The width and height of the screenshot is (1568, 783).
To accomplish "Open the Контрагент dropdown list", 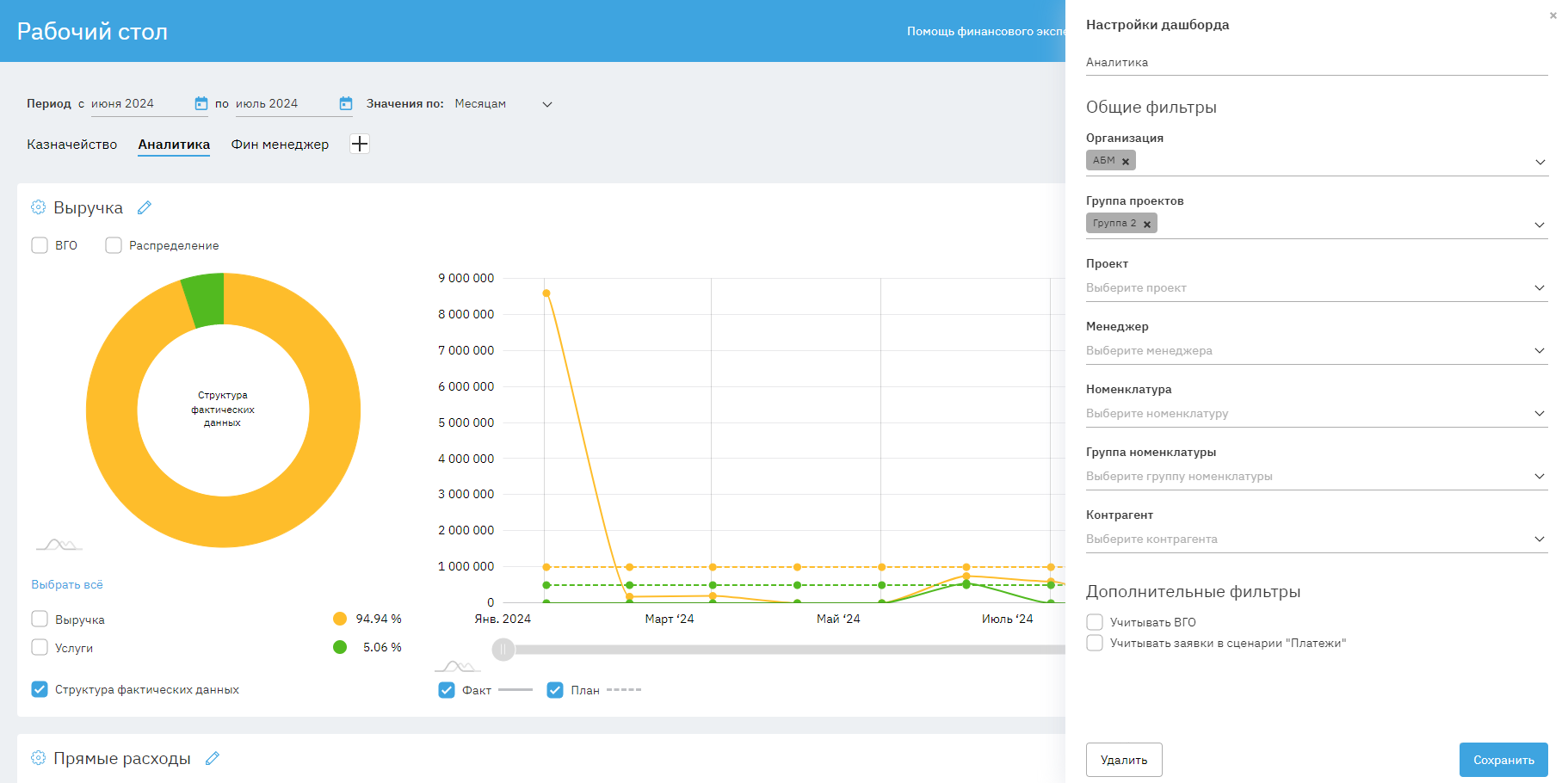I will click(x=1539, y=539).
